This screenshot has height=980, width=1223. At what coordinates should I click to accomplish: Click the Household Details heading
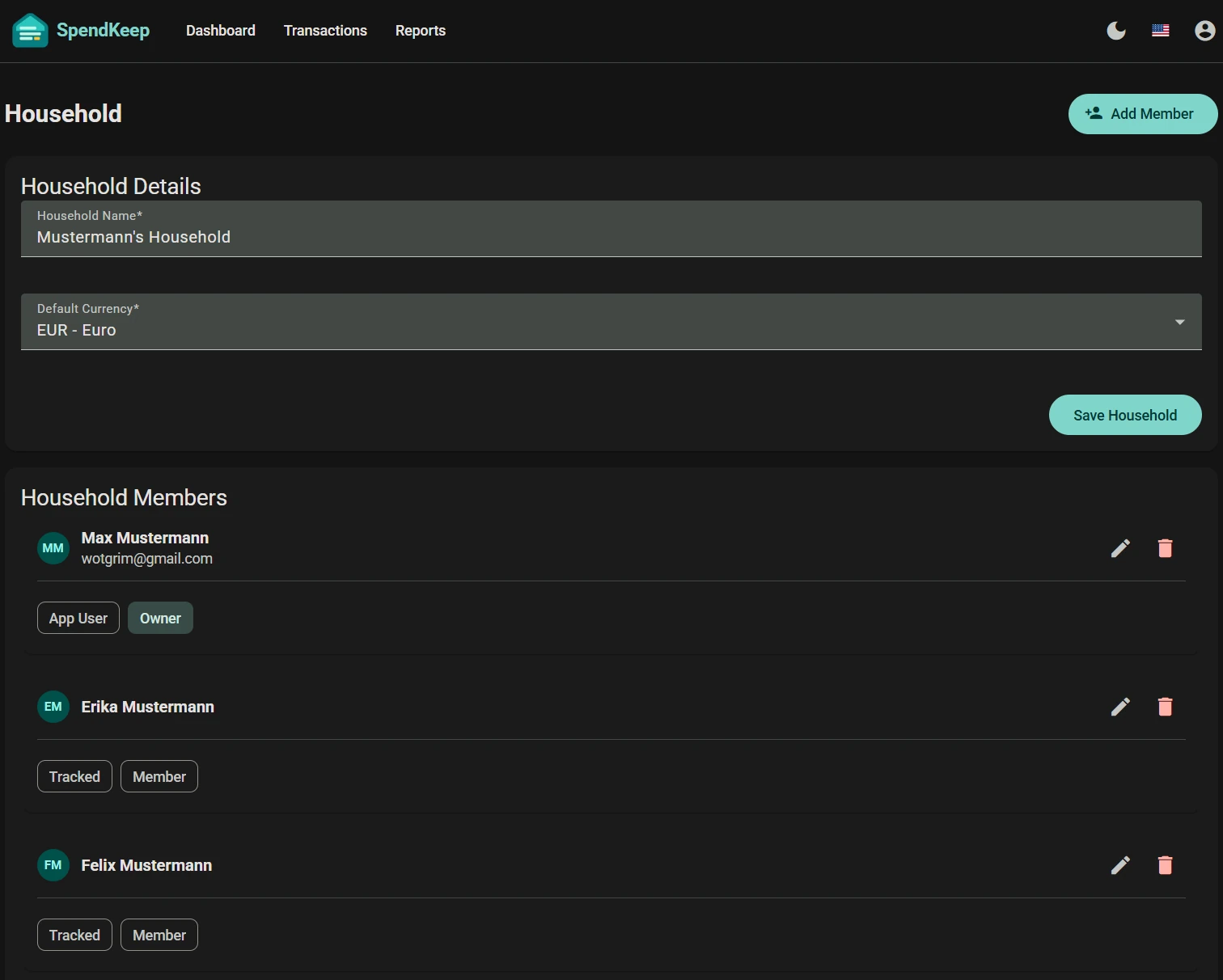coord(111,186)
